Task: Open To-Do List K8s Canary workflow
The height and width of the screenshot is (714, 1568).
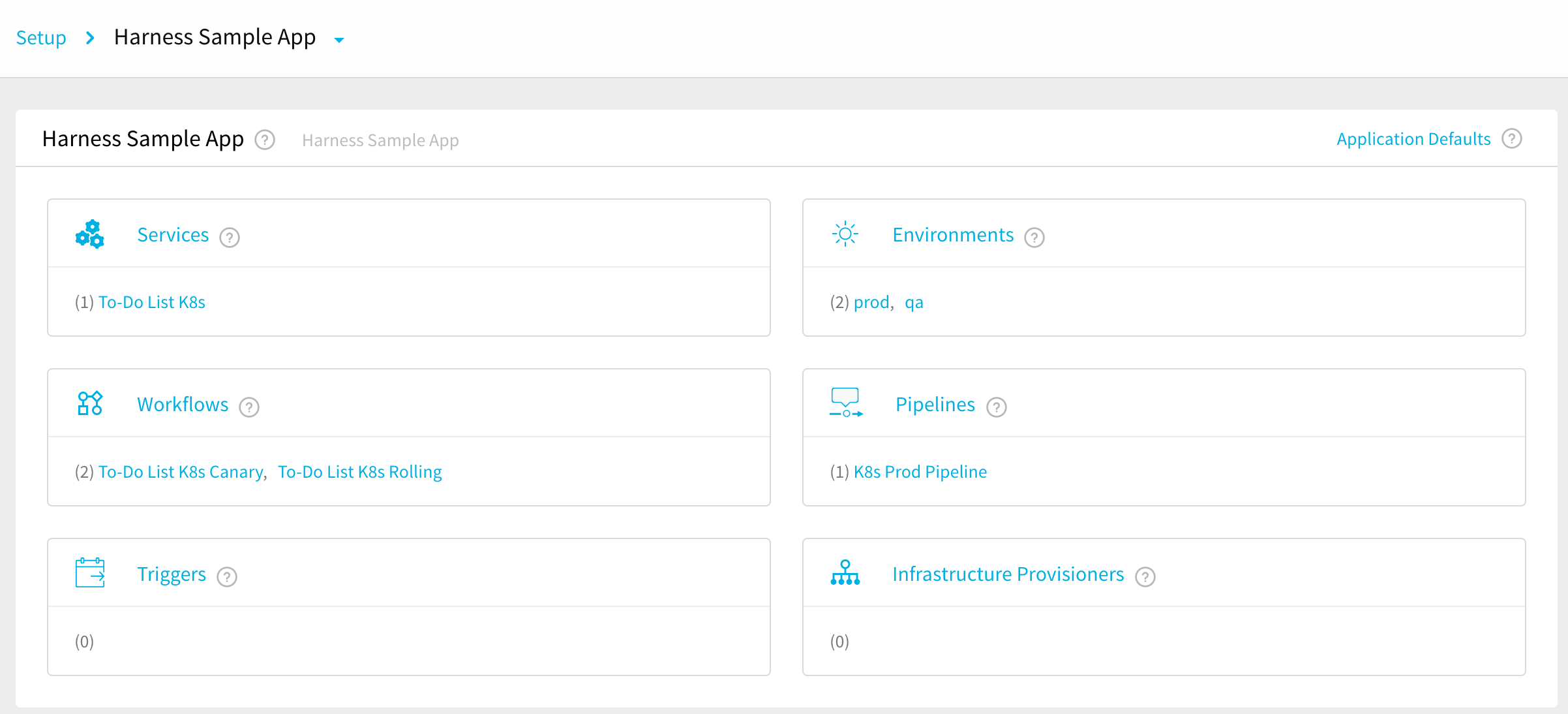Action: [x=181, y=472]
